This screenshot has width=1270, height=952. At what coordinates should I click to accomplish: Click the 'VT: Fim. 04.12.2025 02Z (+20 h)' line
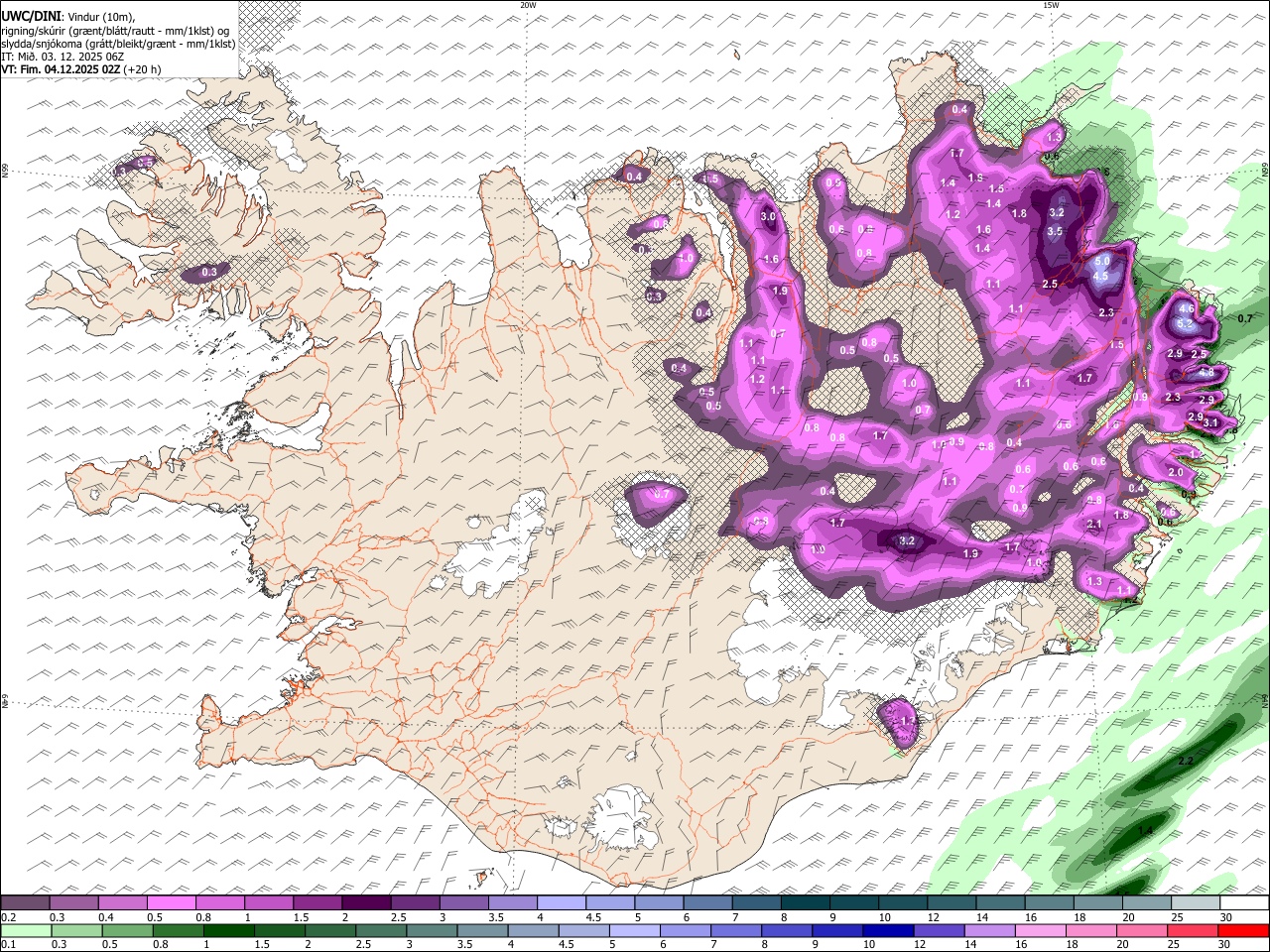coord(81,69)
